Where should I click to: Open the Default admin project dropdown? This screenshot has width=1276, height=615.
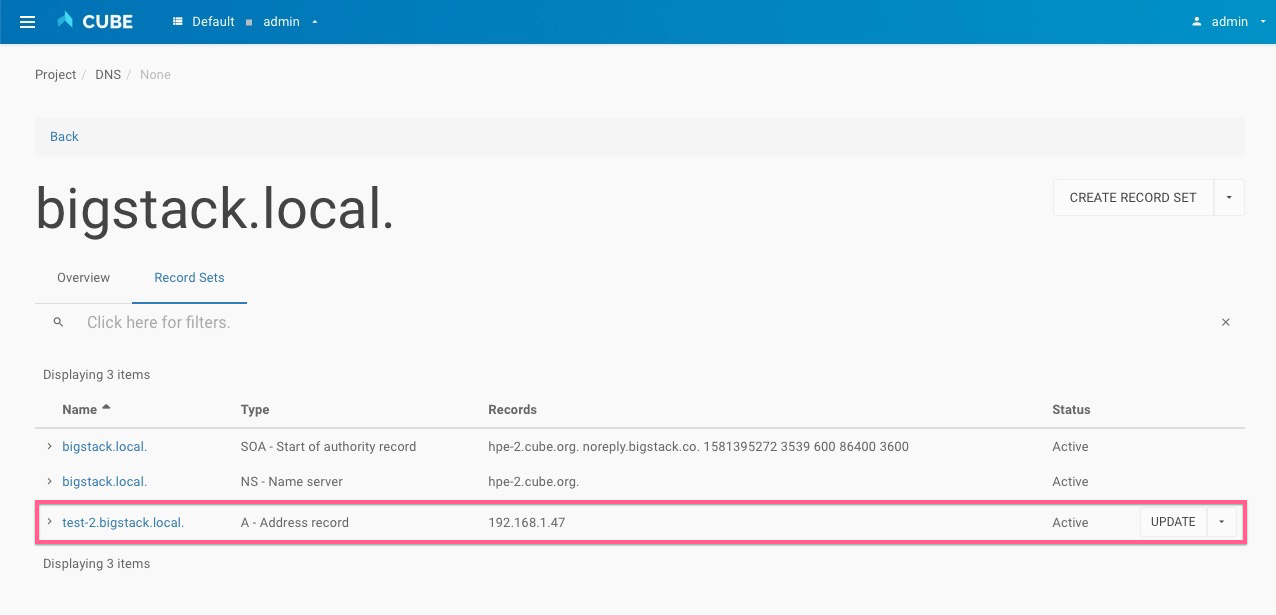pyautogui.click(x=246, y=21)
